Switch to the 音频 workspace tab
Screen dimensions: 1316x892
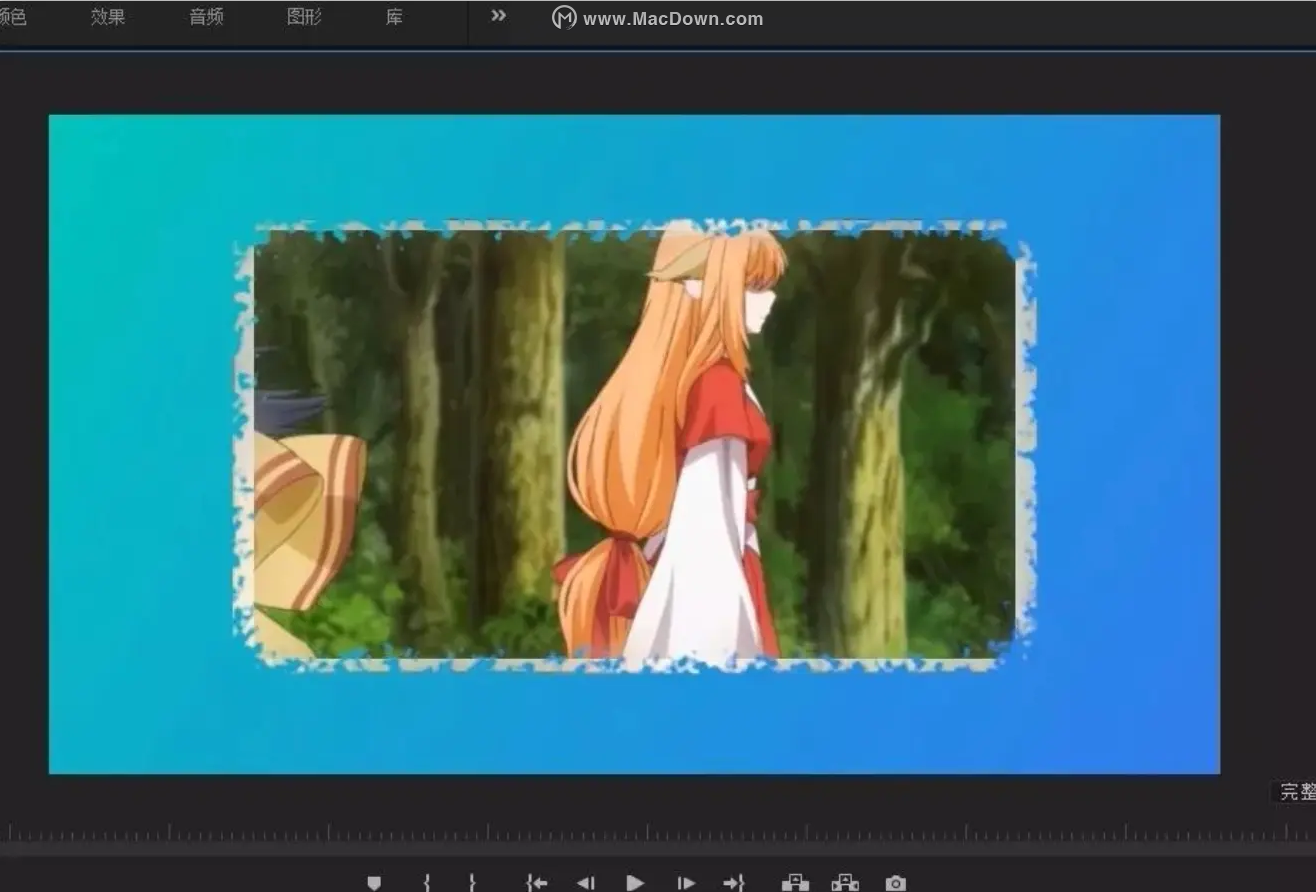pos(206,17)
